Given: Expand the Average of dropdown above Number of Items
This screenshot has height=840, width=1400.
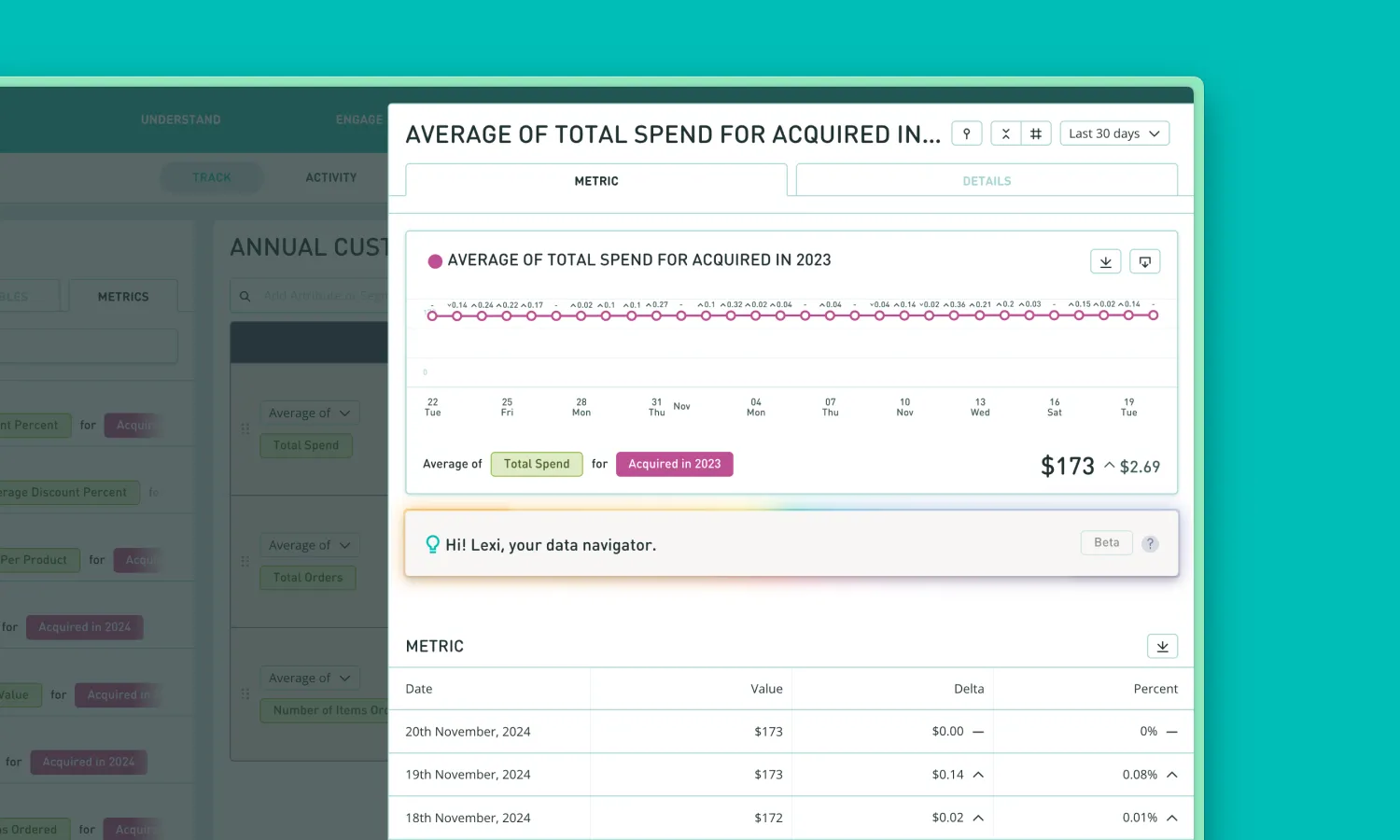Looking at the screenshot, I should pyautogui.click(x=309, y=678).
